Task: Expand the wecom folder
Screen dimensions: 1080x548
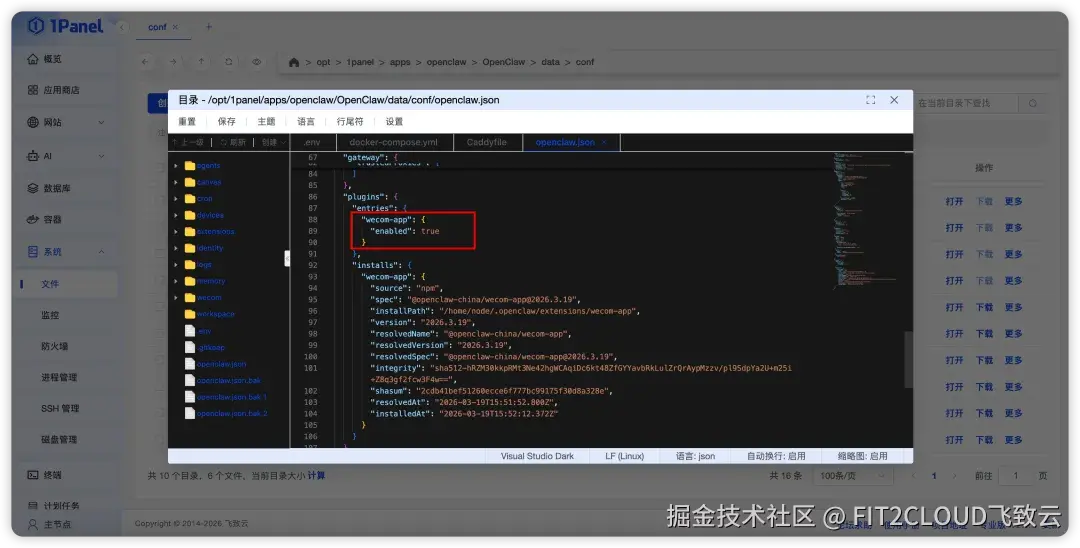Action: pyautogui.click(x=176, y=298)
